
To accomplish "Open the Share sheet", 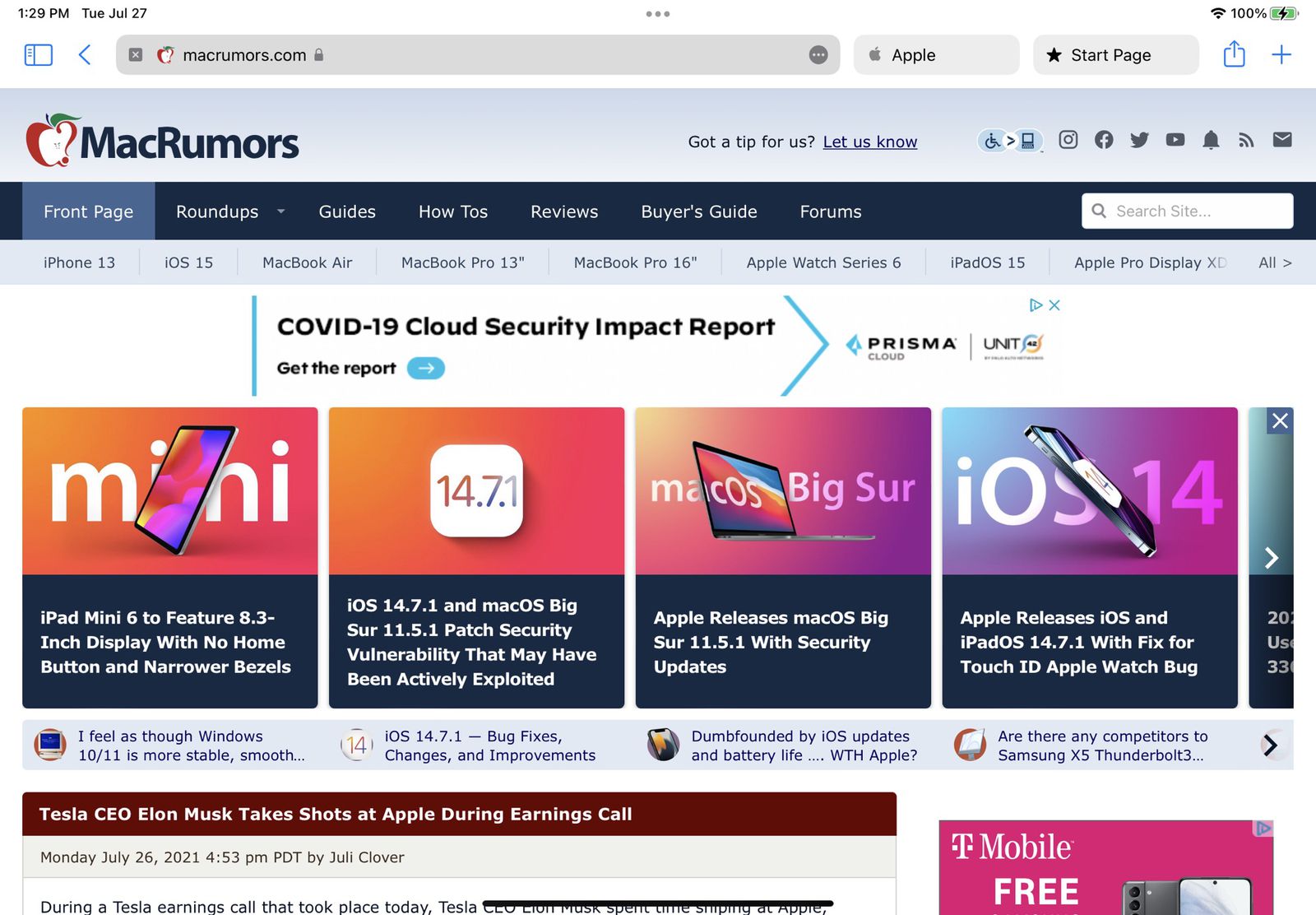I will 1234,54.
